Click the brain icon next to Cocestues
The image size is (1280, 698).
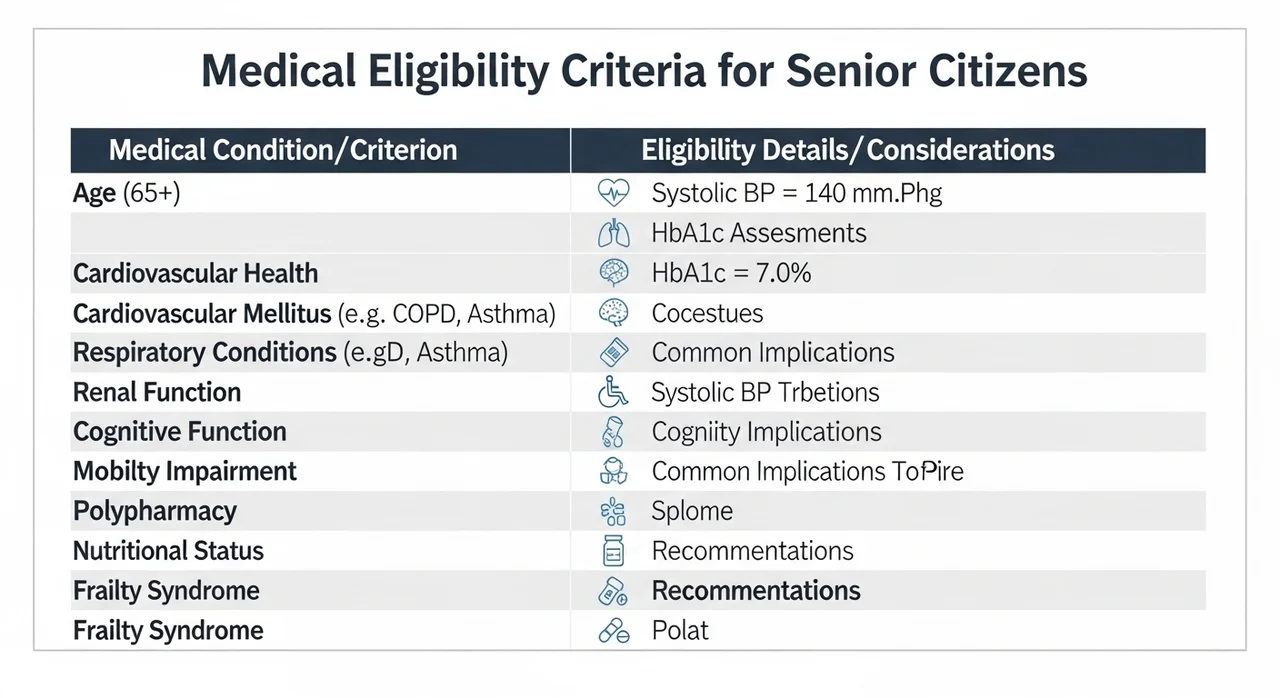point(612,313)
